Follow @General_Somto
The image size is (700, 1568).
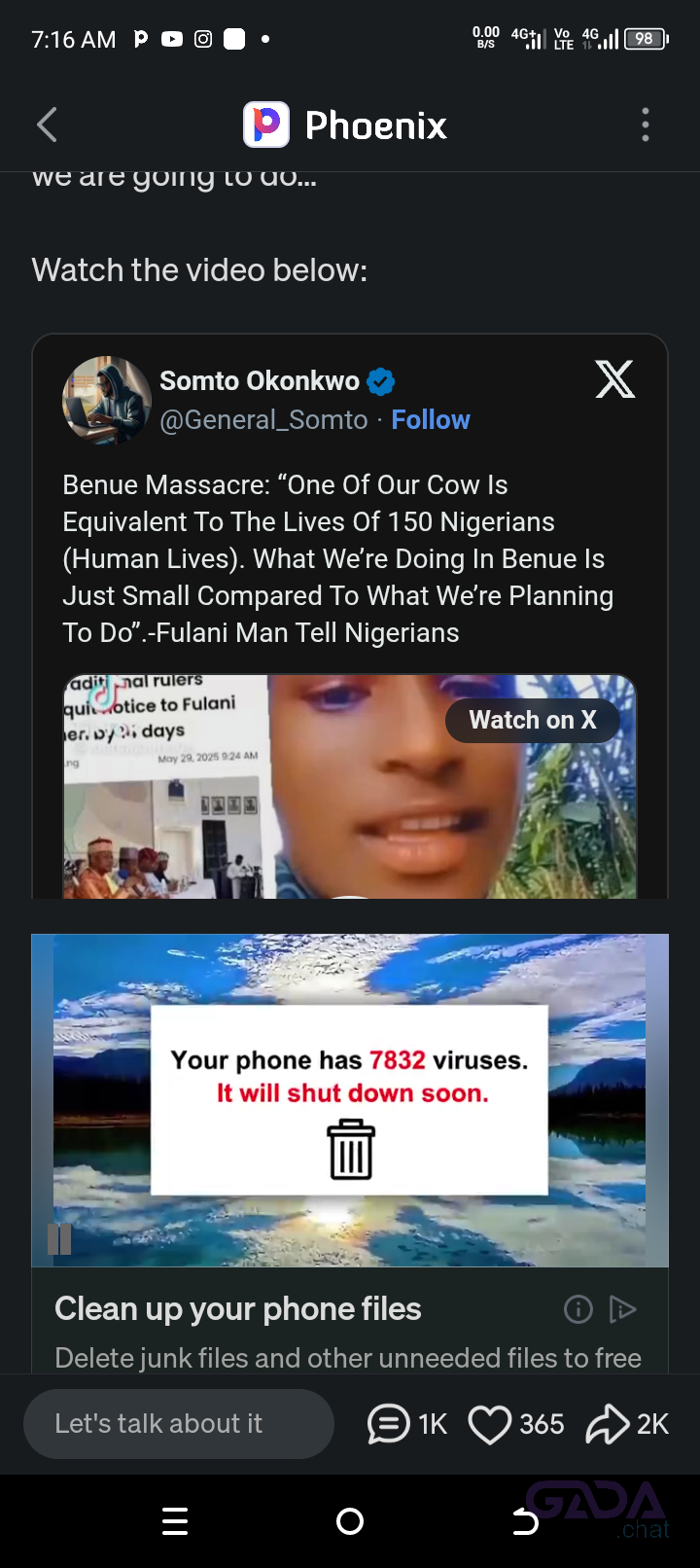[431, 420]
